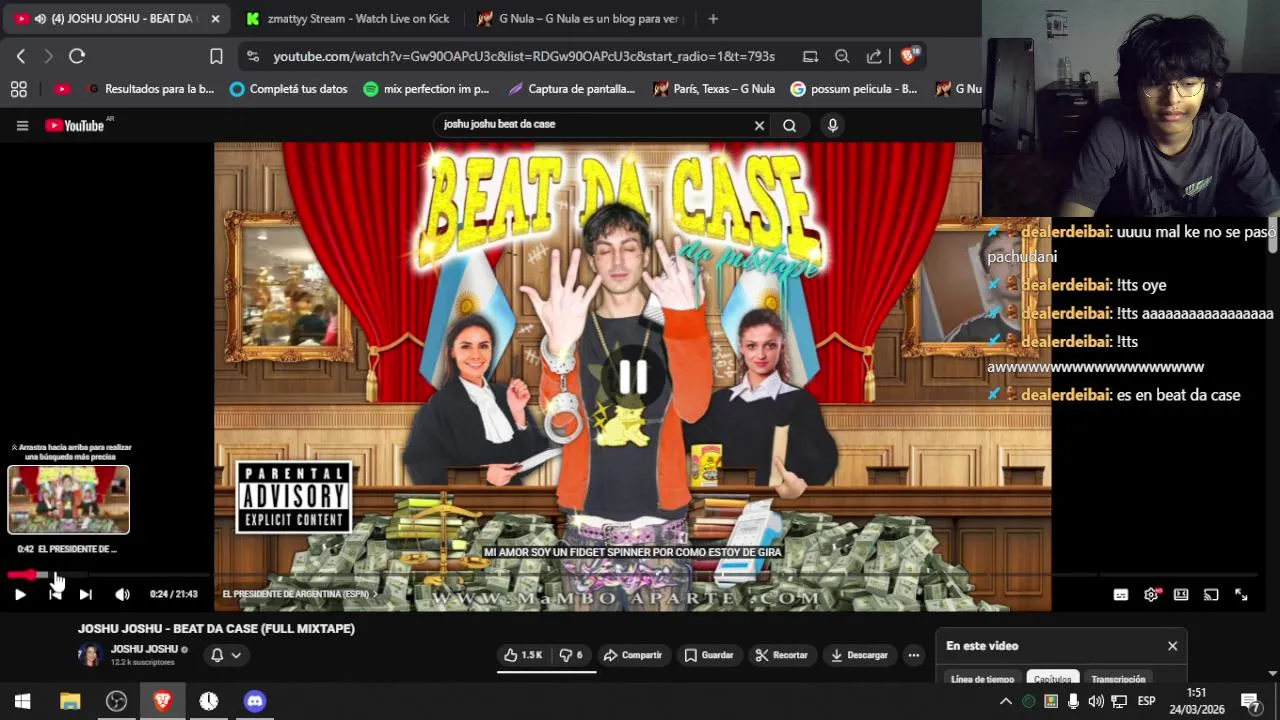
Task: Open the player settings gear
Action: [1151, 594]
